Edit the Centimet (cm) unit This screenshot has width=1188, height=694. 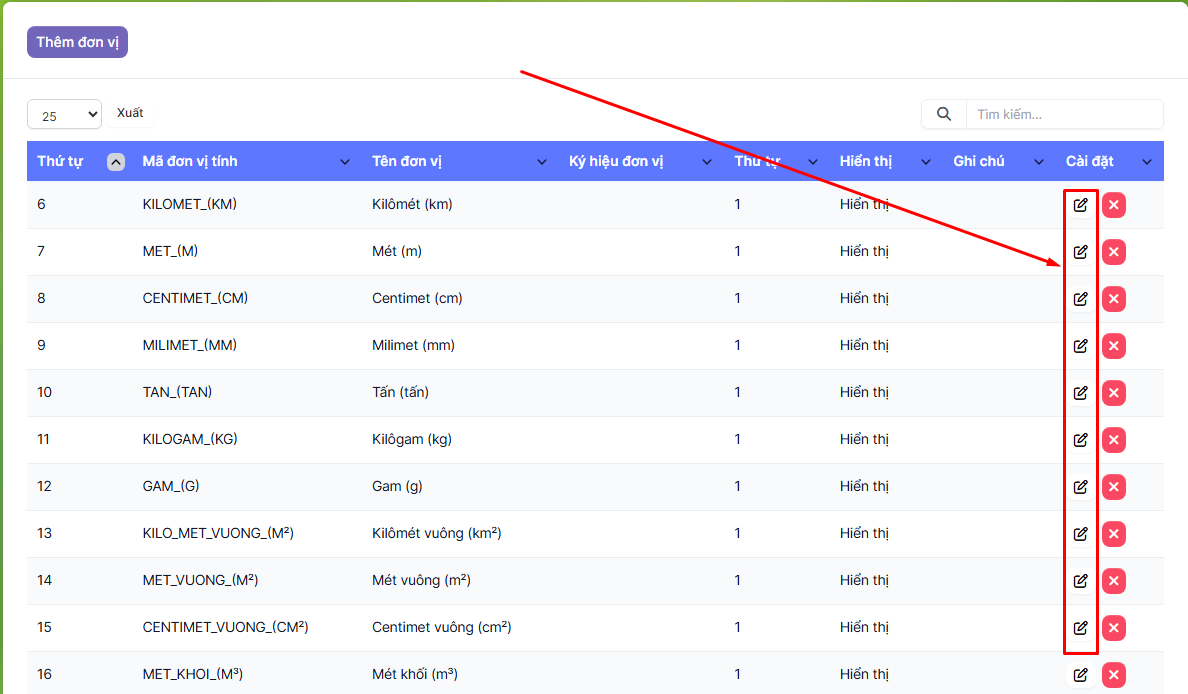point(1080,299)
